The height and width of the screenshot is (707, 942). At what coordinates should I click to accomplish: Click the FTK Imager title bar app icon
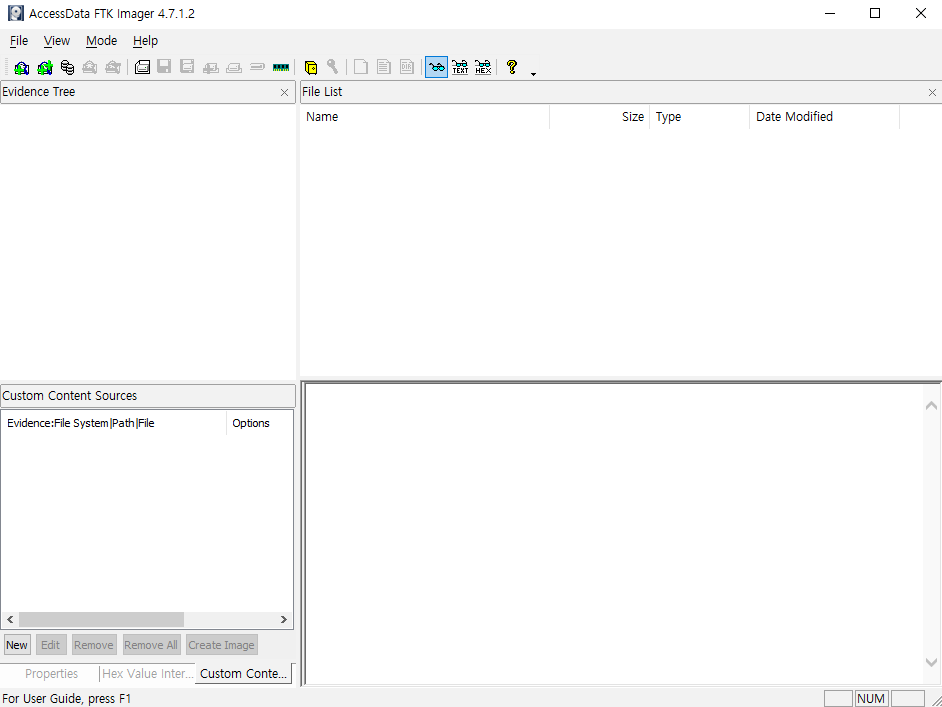point(16,13)
